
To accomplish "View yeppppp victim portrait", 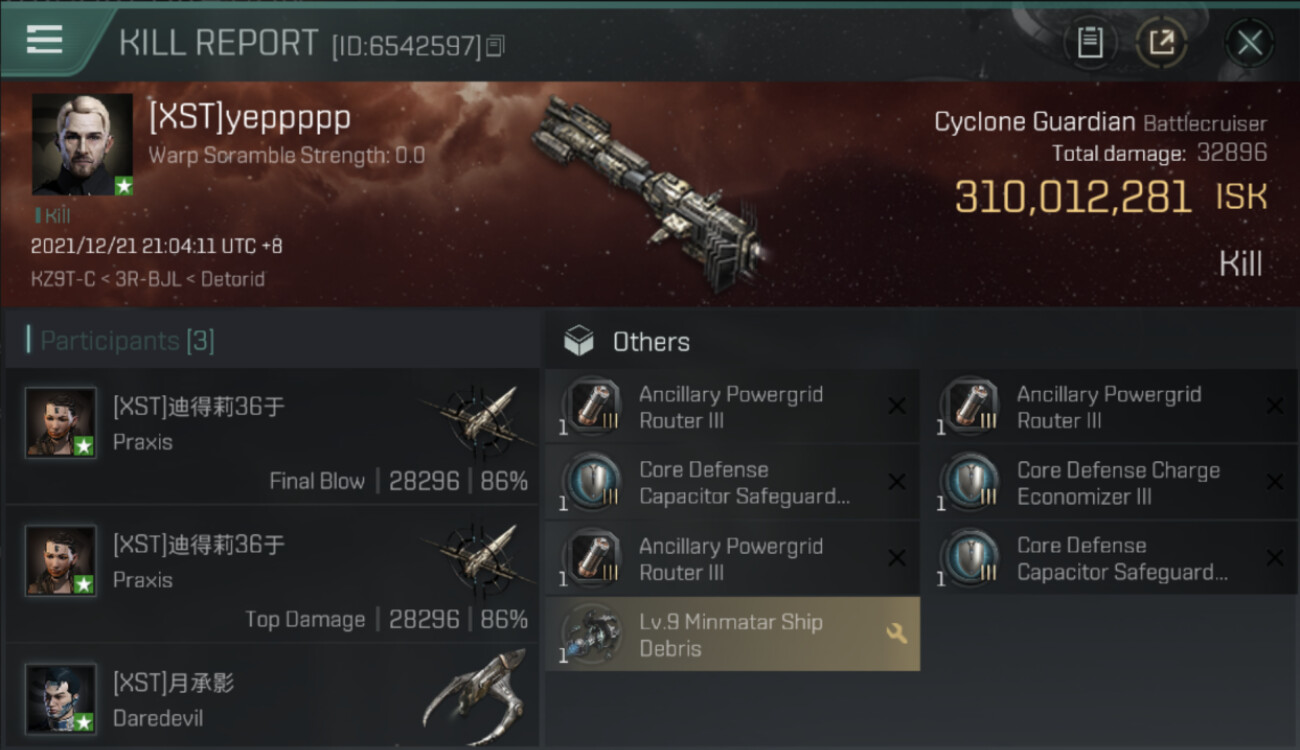I will 82,144.
